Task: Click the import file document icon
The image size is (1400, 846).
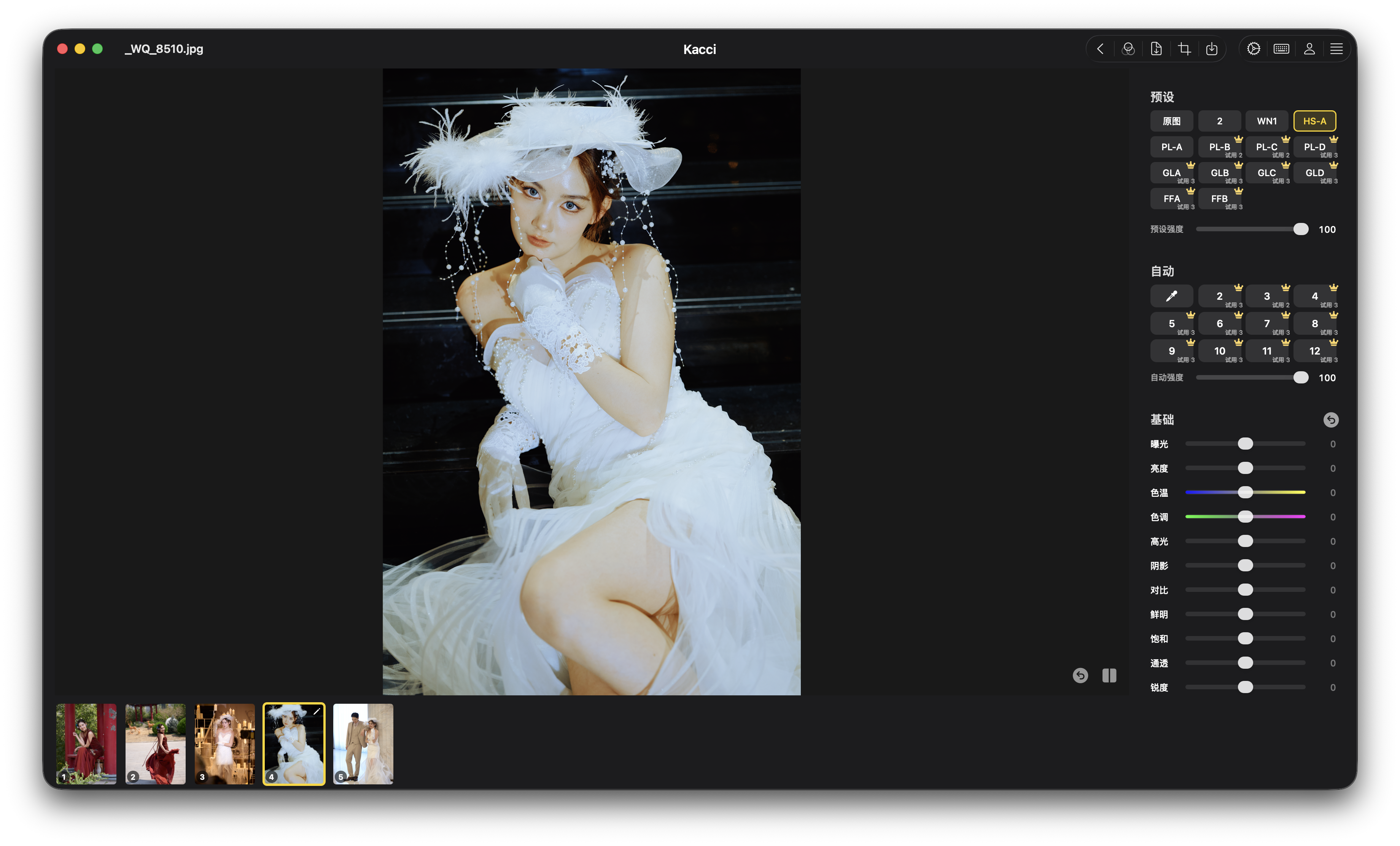Action: pos(1156,49)
